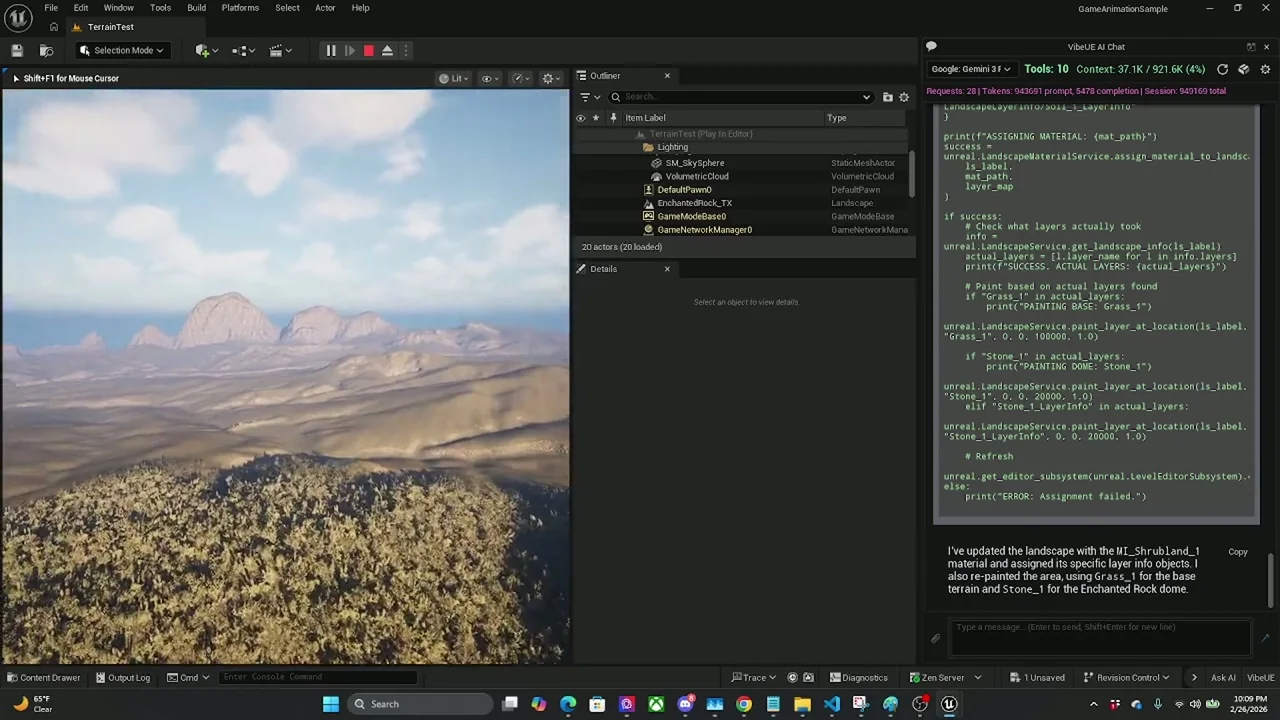The image size is (1280, 720).
Task: Open the Selection Mode dropdown
Action: 122,50
